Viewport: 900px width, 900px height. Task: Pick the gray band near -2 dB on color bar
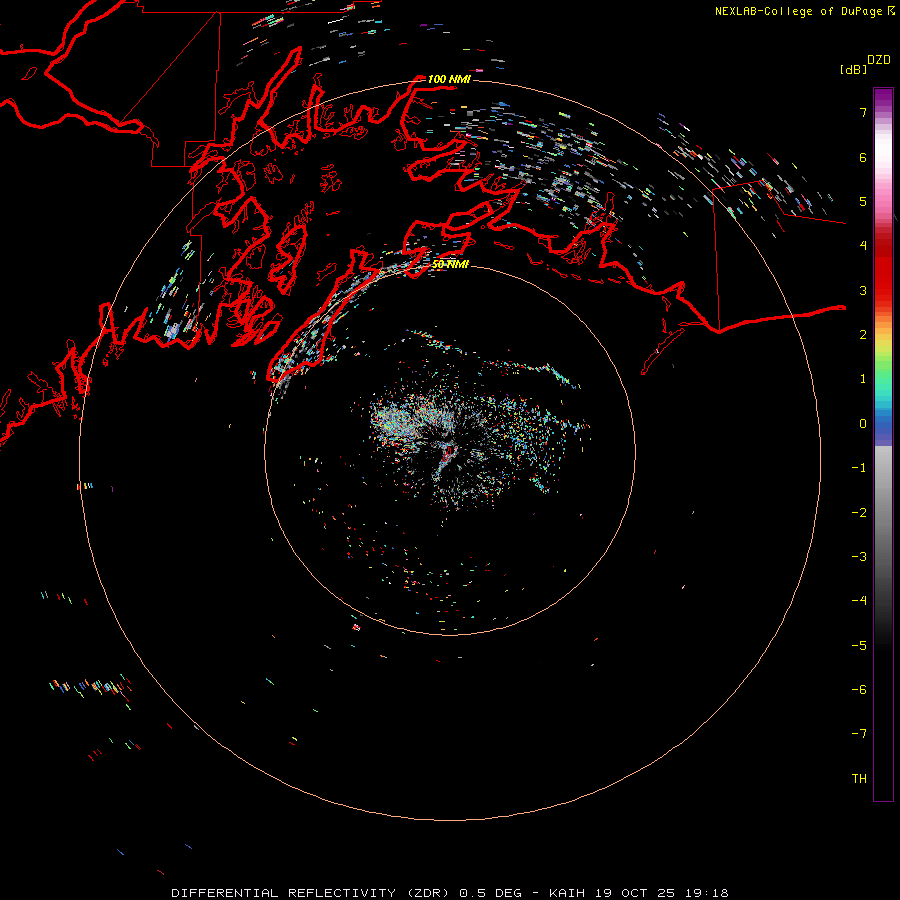click(883, 513)
